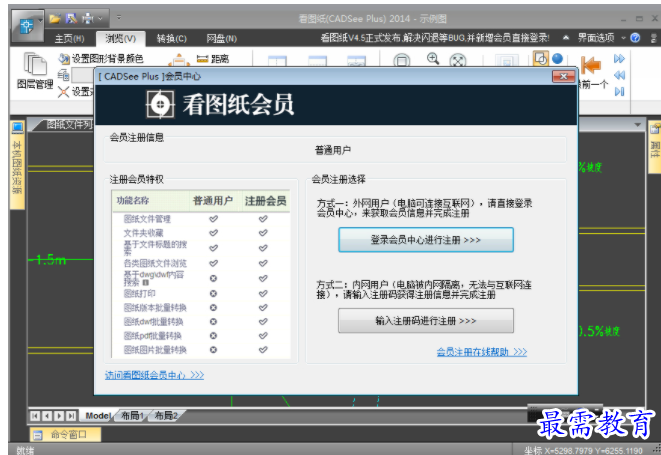The width and height of the screenshot is (661, 455).
Task: Click 设置图形背景颜色 option
Action: pyautogui.click(x=101, y=59)
